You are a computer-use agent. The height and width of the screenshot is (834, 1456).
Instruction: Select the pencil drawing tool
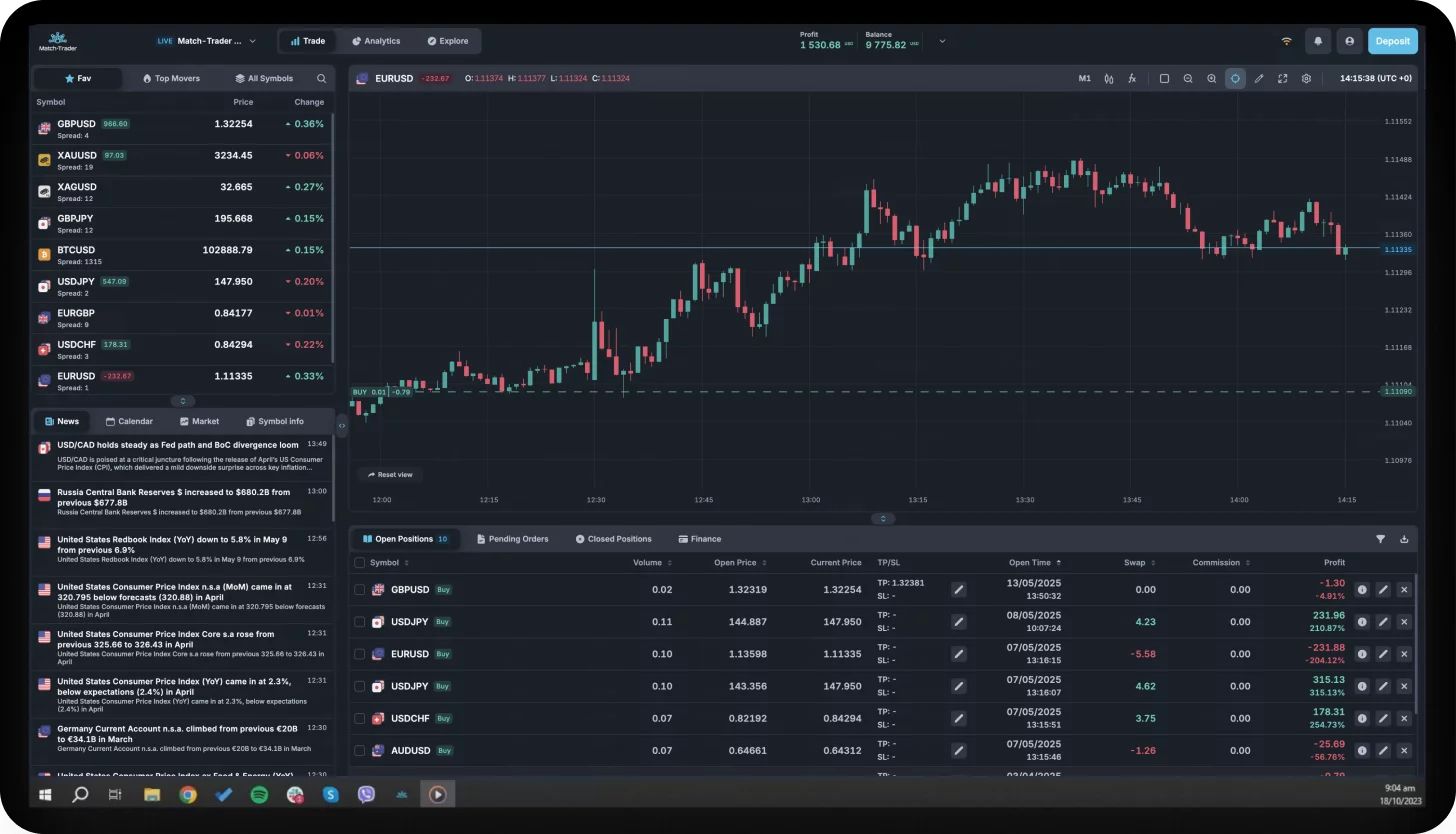1259,78
